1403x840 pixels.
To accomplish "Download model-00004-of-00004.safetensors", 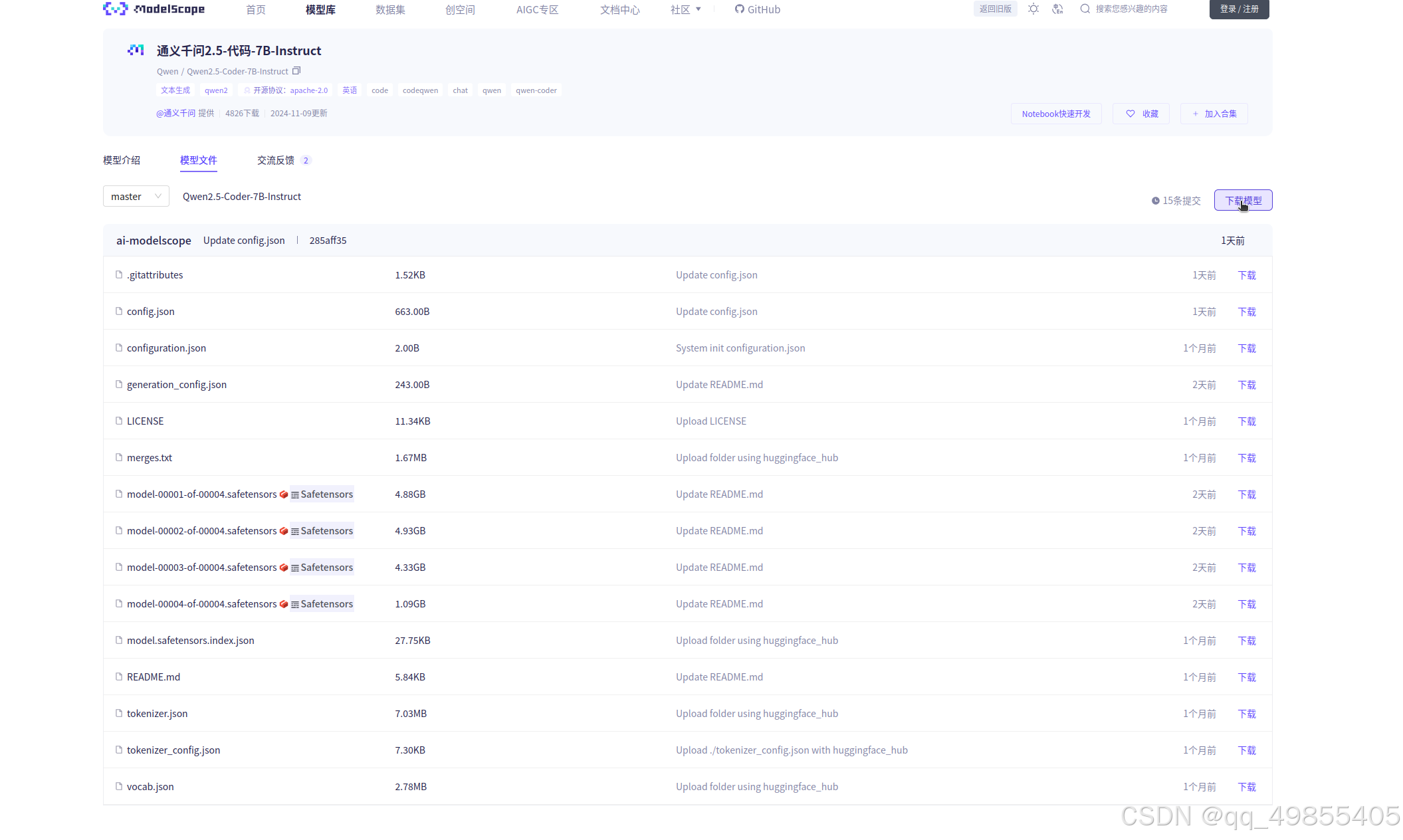I will pyautogui.click(x=1247, y=603).
